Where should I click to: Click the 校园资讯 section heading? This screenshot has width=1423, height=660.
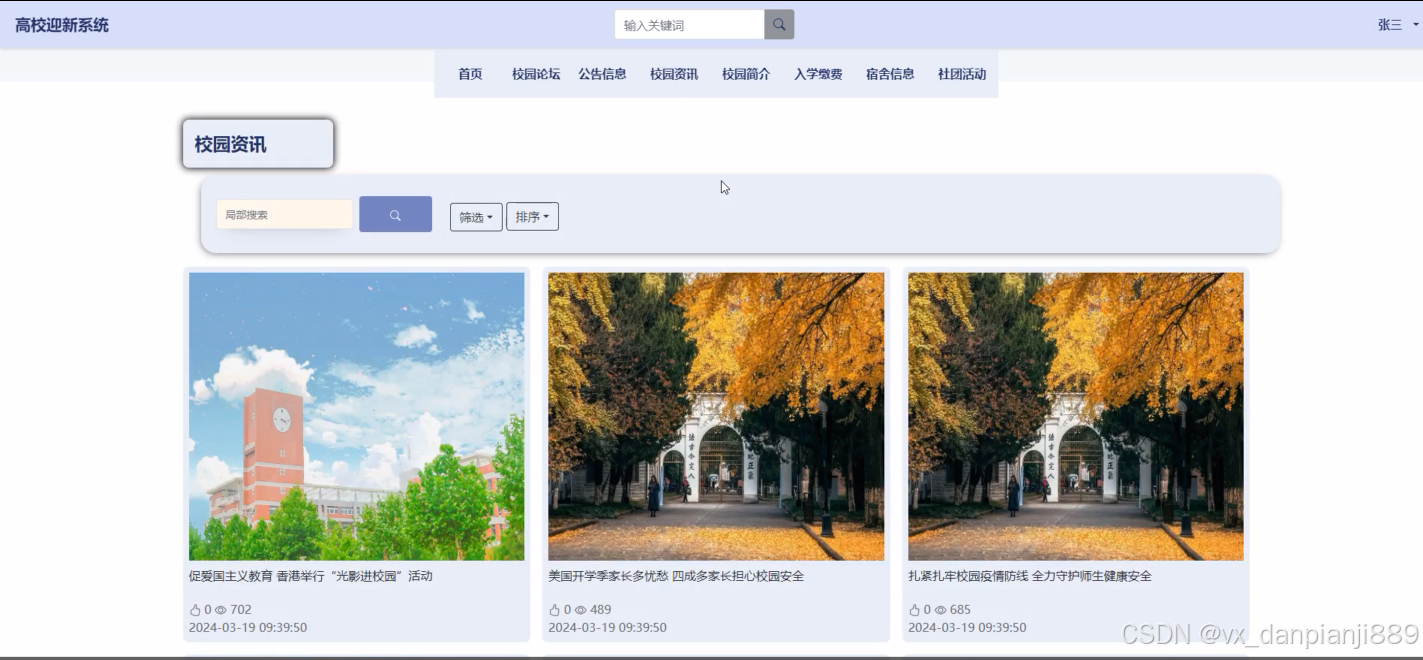pos(231,144)
